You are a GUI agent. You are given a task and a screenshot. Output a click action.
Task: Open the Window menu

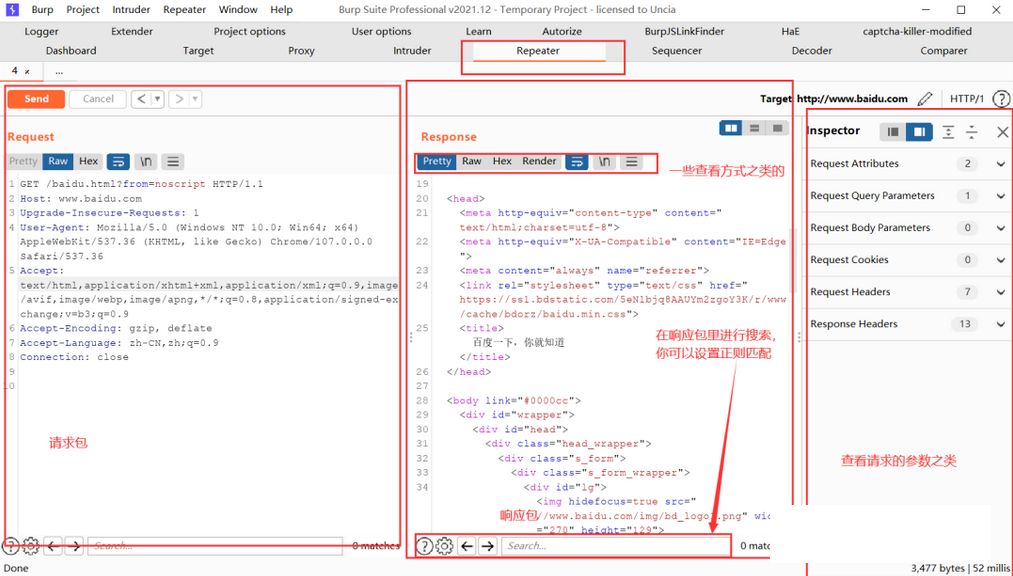point(238,10)
